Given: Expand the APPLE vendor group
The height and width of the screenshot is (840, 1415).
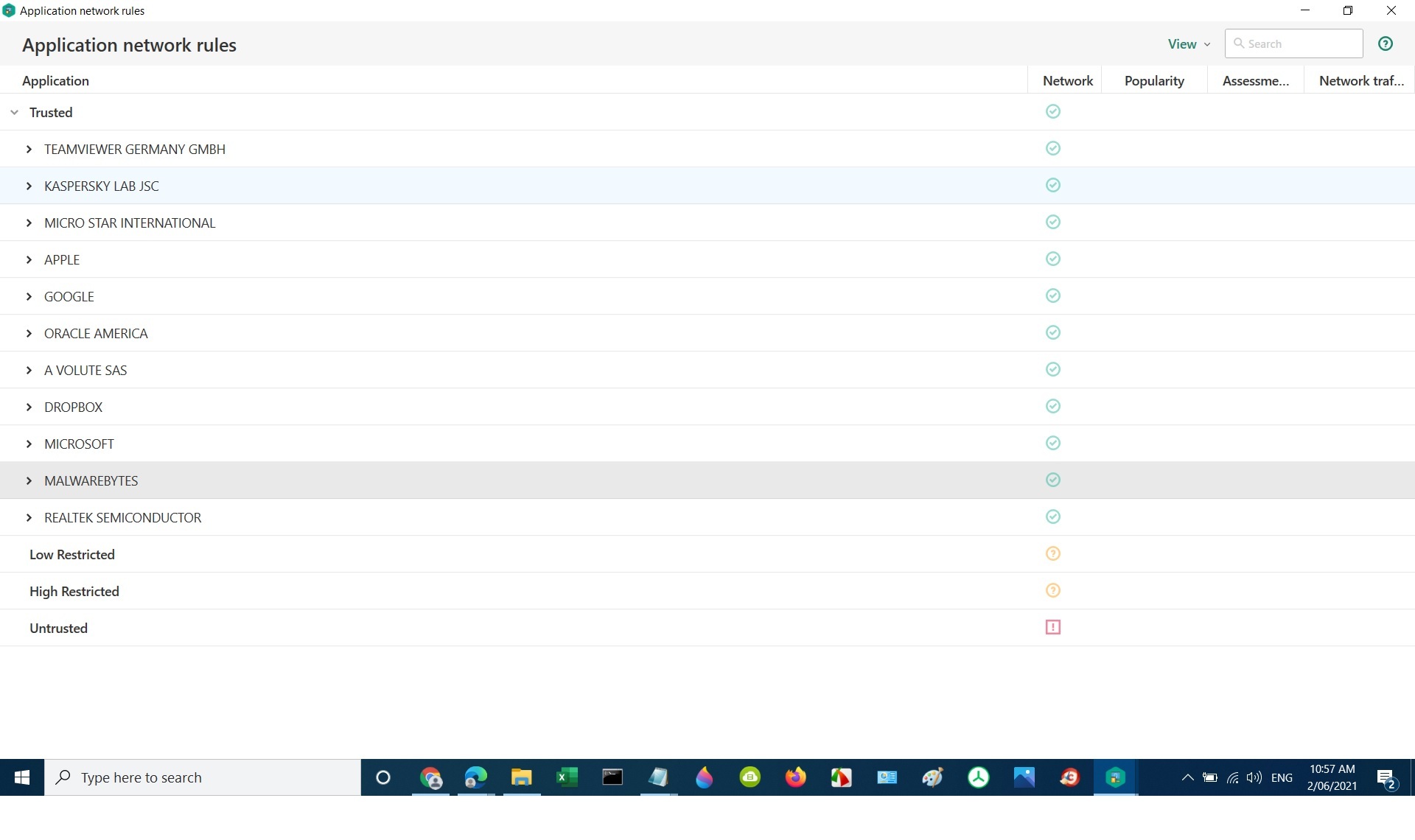Looking at the screenshot, I should tap(29, 259).
